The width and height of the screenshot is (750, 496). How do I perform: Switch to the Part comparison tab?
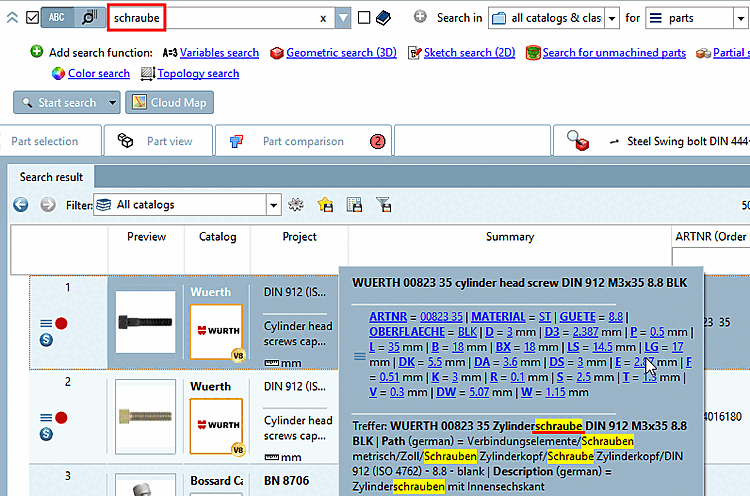(x=303, y=141)
